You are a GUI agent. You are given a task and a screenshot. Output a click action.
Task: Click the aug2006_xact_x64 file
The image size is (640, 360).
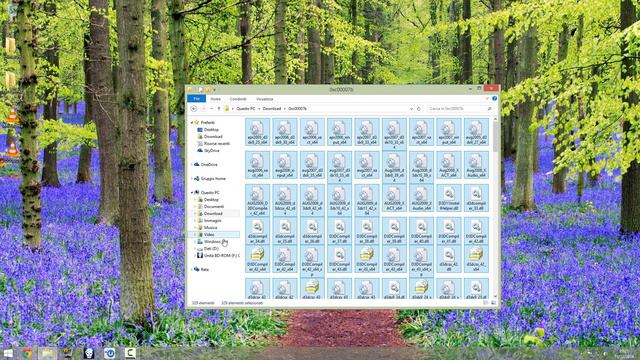click(x=258, y=165)
